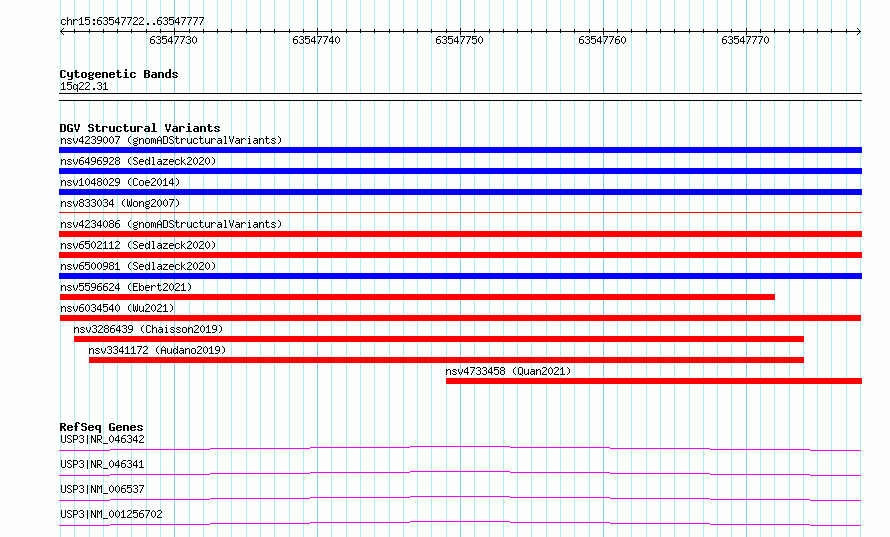Click the nsv4733458 (Quan2021) label
Viewport: 890px width, 537px height.
(508, 371)
